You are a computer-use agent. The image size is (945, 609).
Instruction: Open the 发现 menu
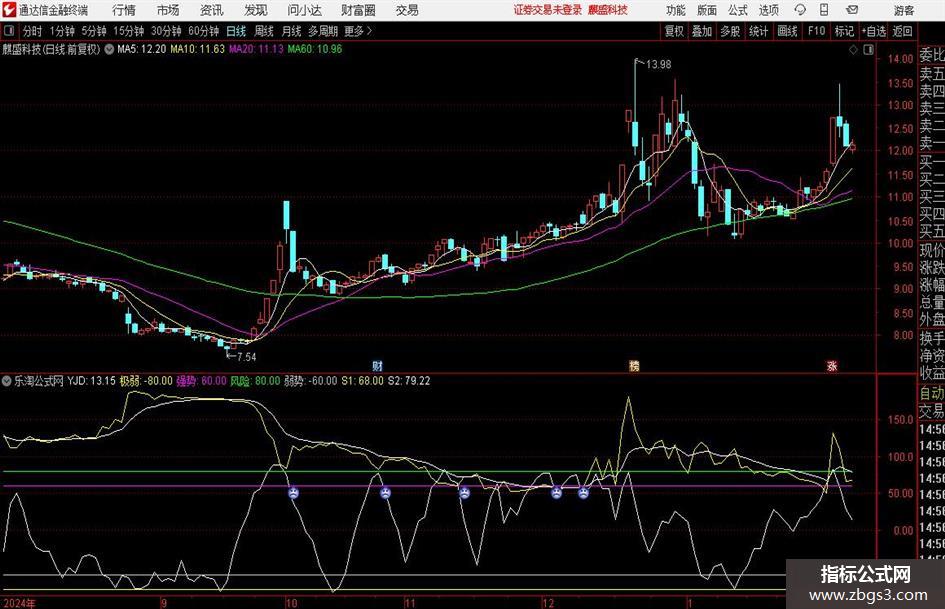coord(256,10)
